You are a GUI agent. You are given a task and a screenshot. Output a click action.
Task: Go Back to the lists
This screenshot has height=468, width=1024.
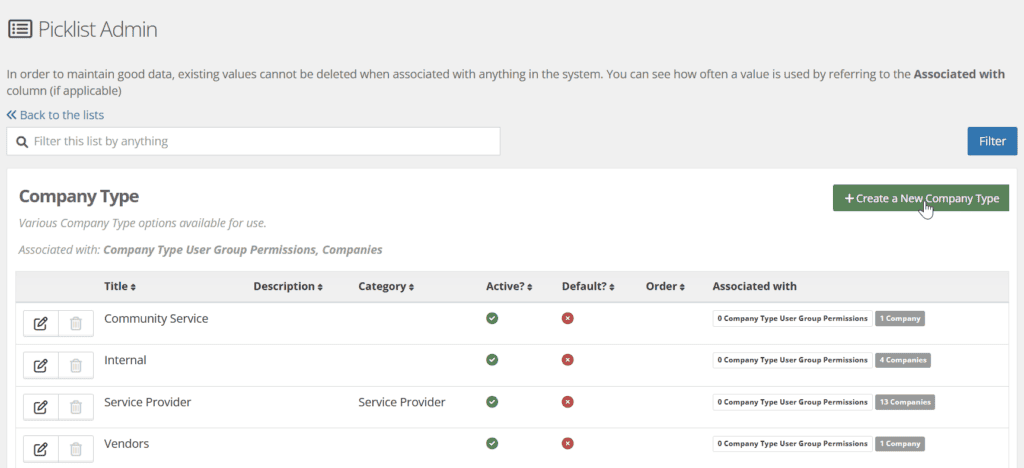[56, 115]
